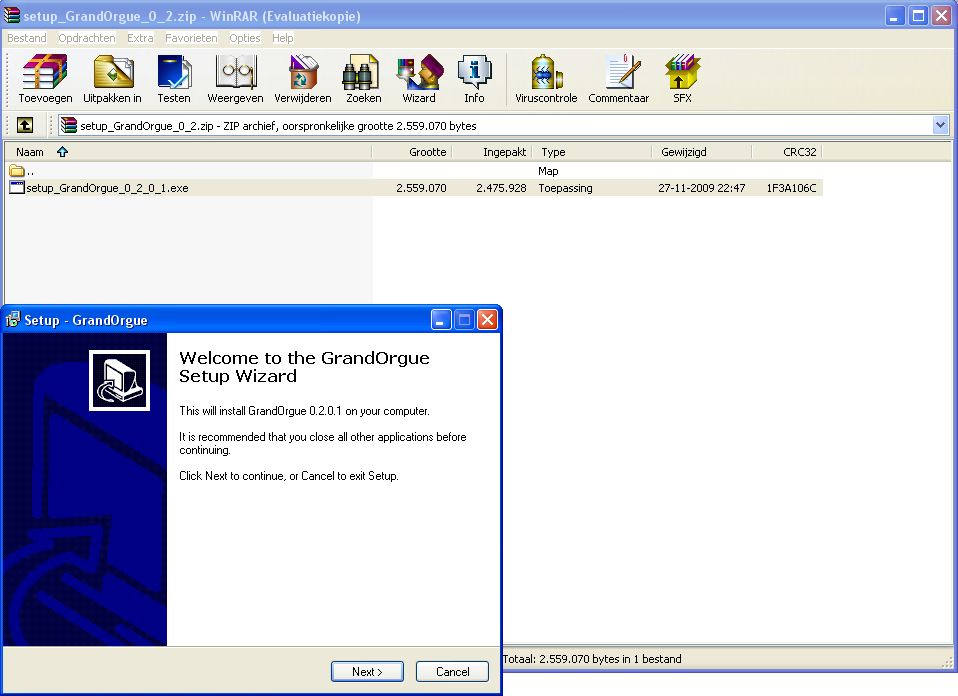Click Next in GrandOrgue setup
This screenshot has height=696, width=958.
(x=367, y=672)
